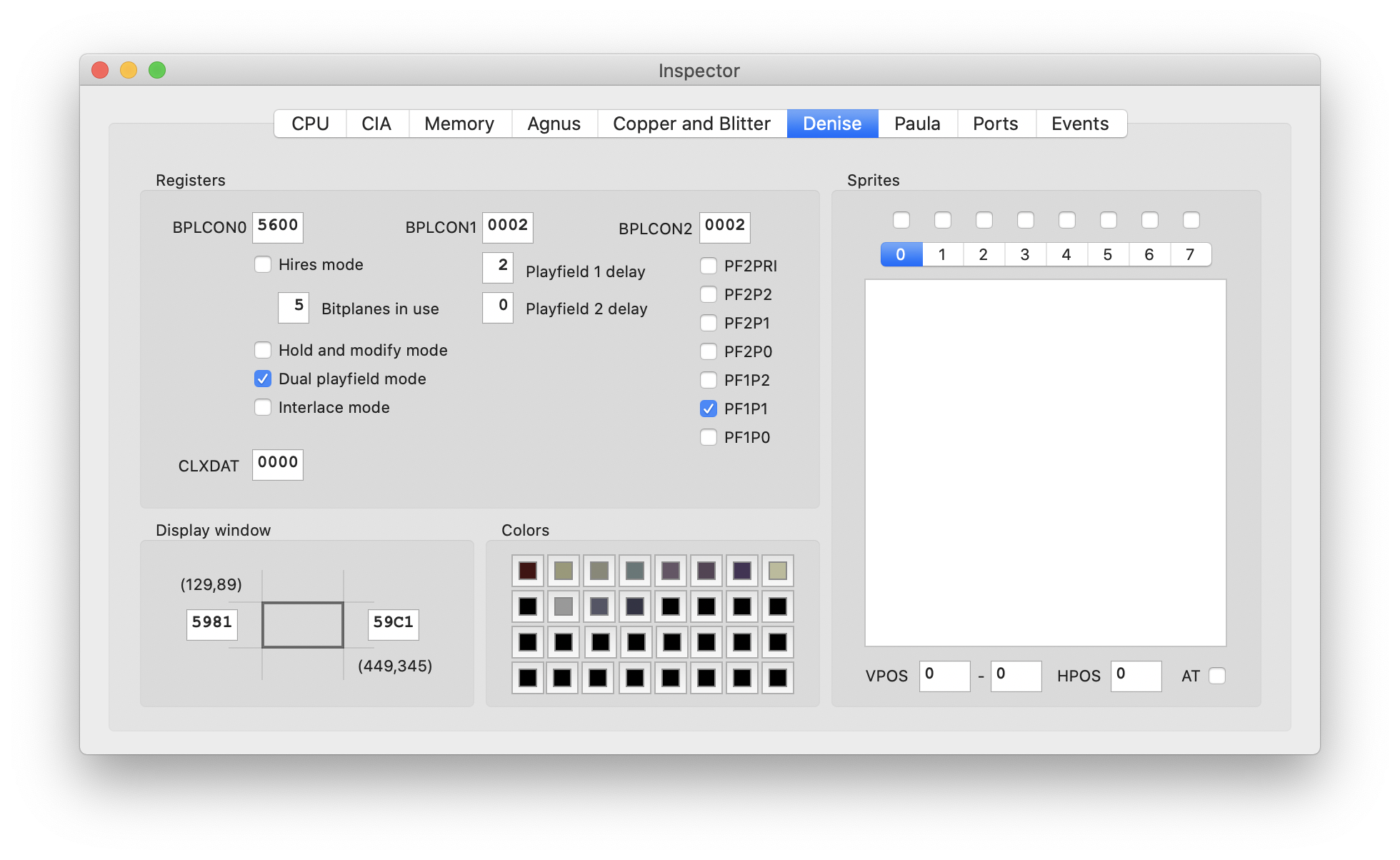The width and height of the screenshot is (1400, 860).
Task: Click the teal-gray fourth color swatch
Action: tap(635, 571)
